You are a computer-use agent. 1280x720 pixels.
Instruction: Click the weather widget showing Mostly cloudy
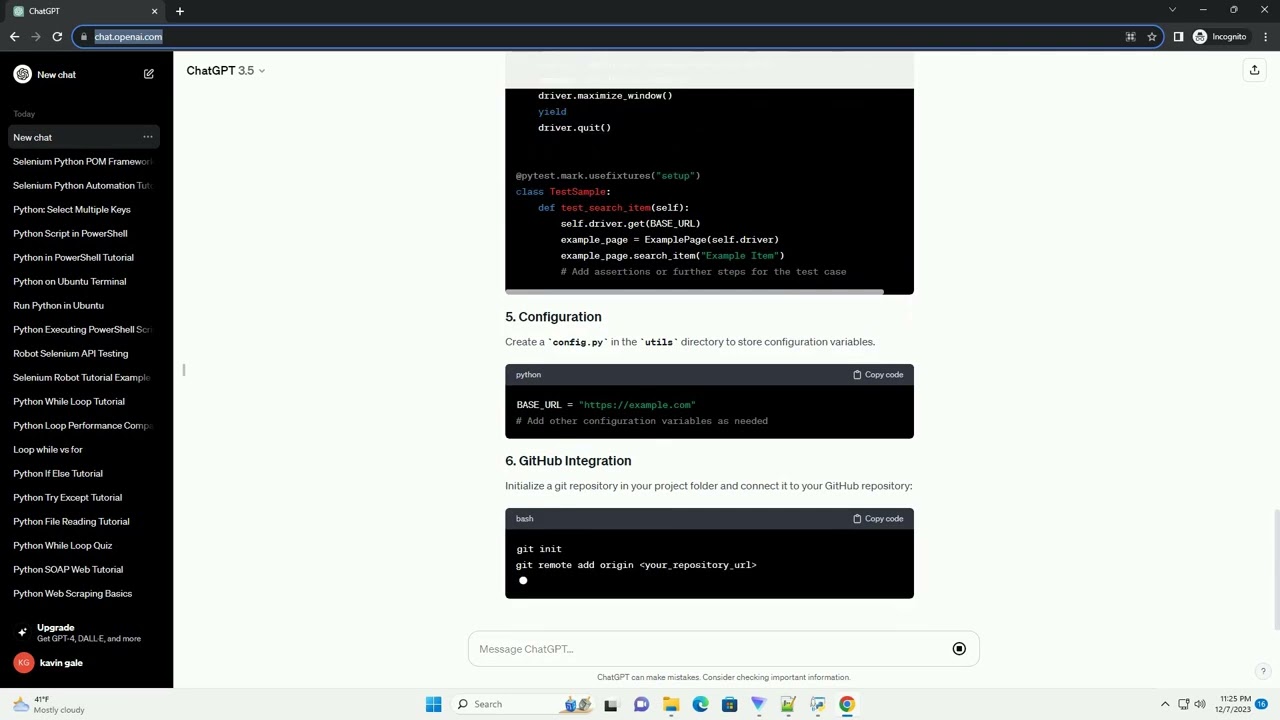click(x=48, y=704)
